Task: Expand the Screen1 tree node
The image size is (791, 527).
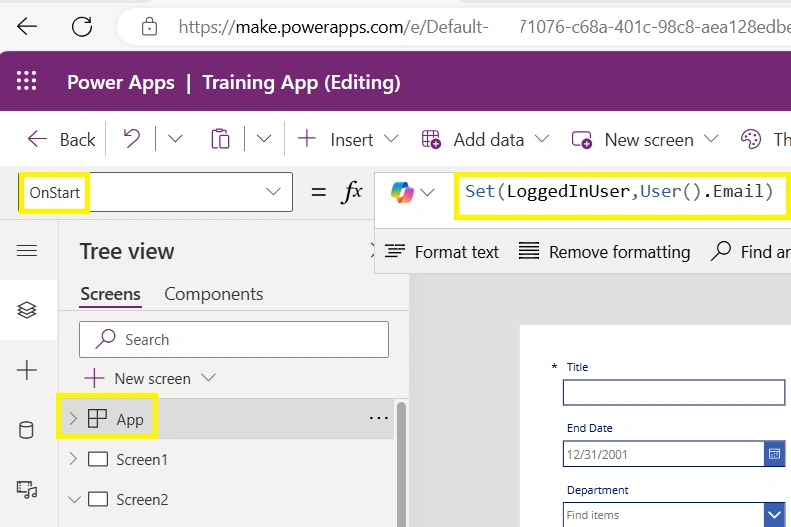Action: 73,458
